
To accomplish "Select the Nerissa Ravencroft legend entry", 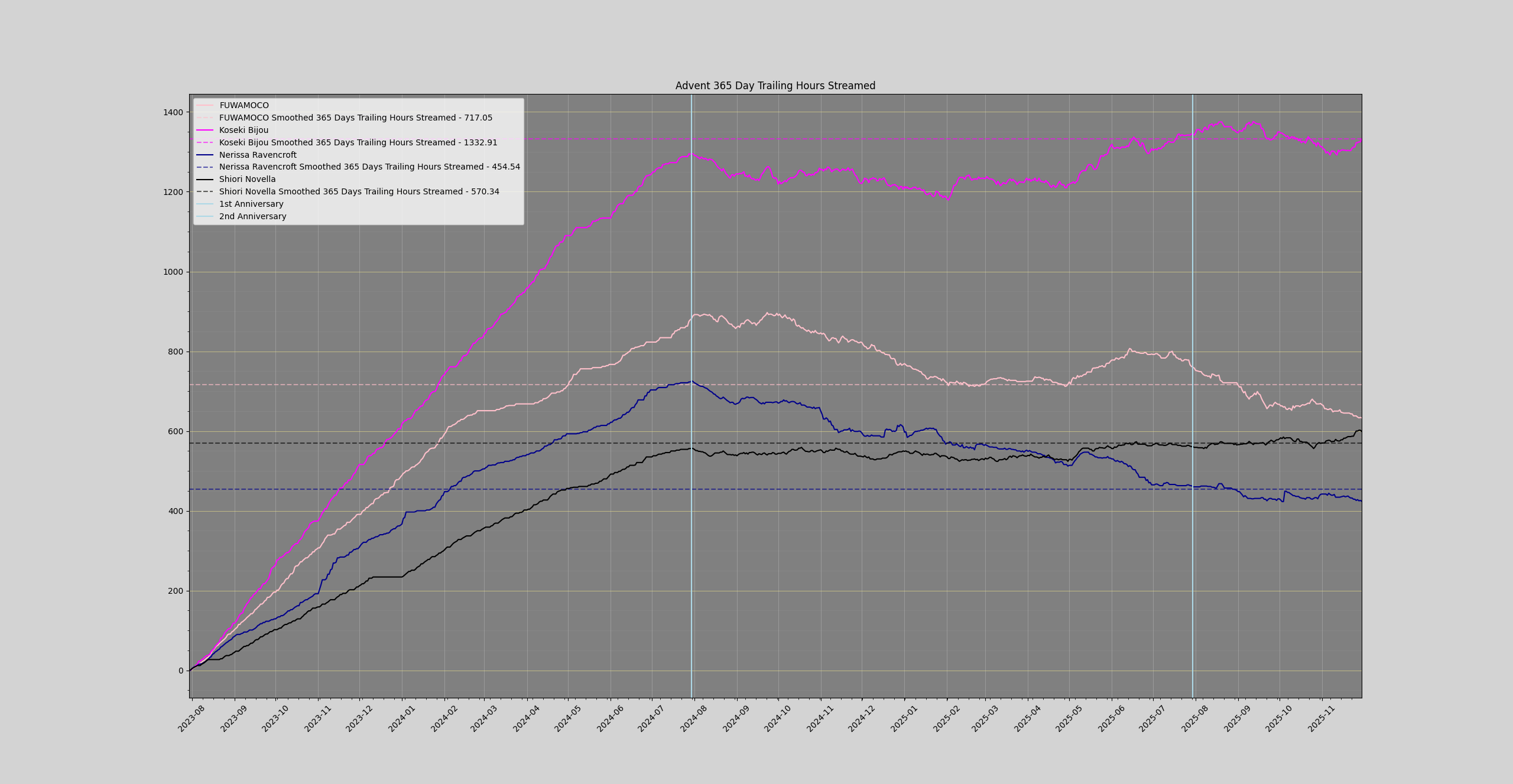I will pyautogui.click(x=258, y=155).
